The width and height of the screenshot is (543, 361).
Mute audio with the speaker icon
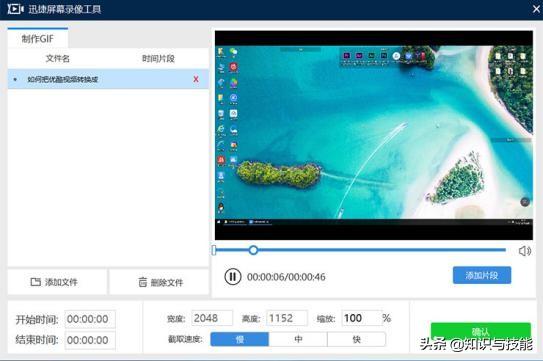[x=525, y=250]
